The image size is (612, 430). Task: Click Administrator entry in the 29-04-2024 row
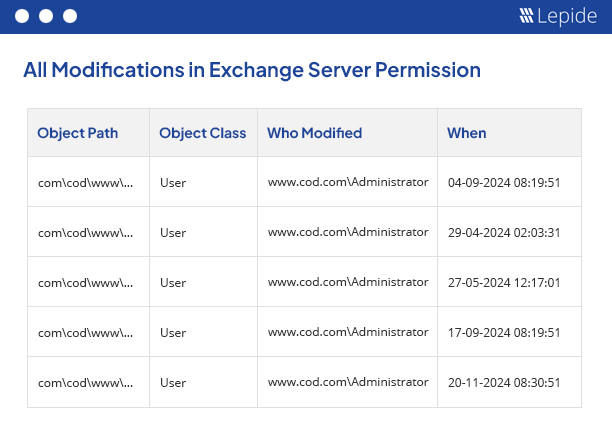click(x=348, y=232)
